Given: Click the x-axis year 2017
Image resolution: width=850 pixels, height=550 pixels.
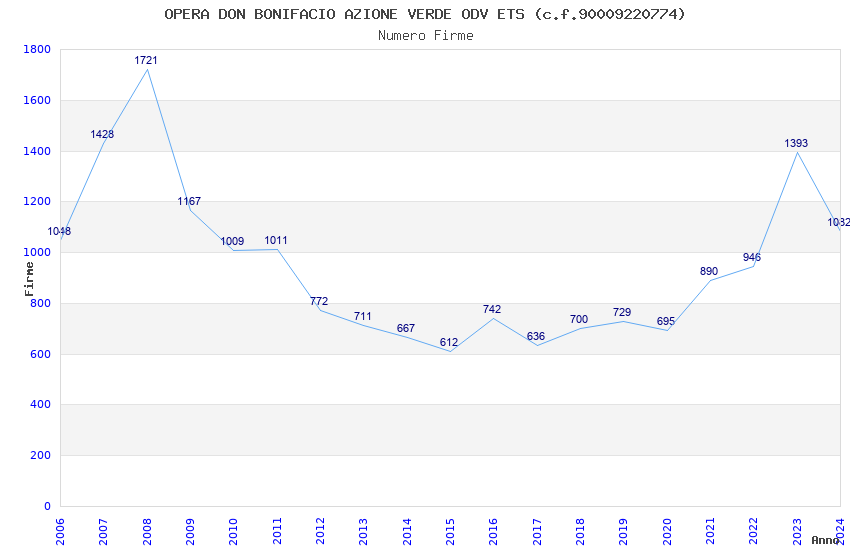Looking at the screenshot, I should 537,532.
